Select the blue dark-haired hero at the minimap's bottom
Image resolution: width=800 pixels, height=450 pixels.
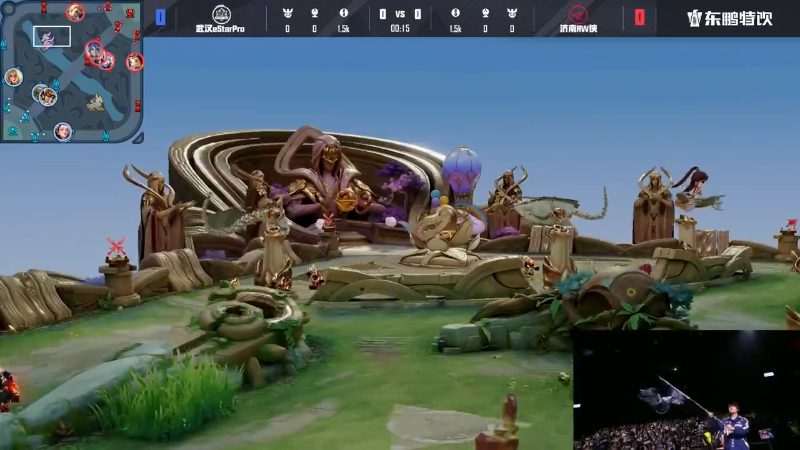pos(63,132)
